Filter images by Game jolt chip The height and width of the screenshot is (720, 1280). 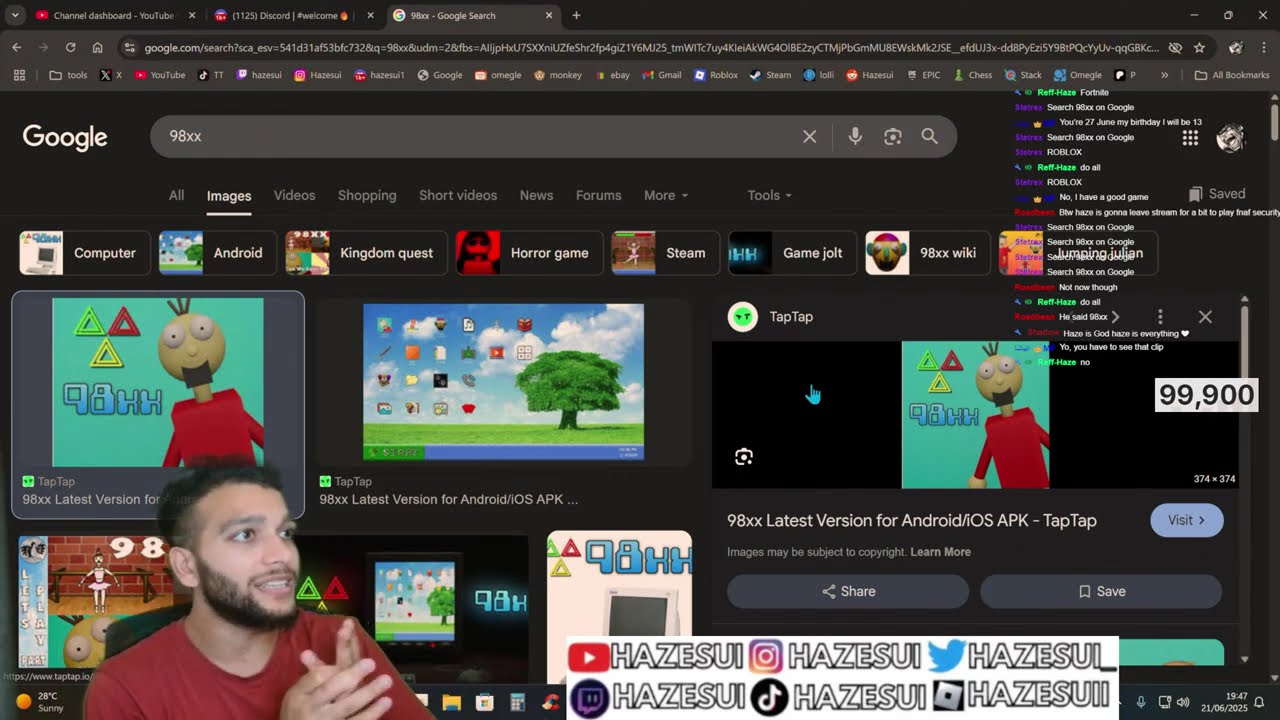tap(792, 253)
